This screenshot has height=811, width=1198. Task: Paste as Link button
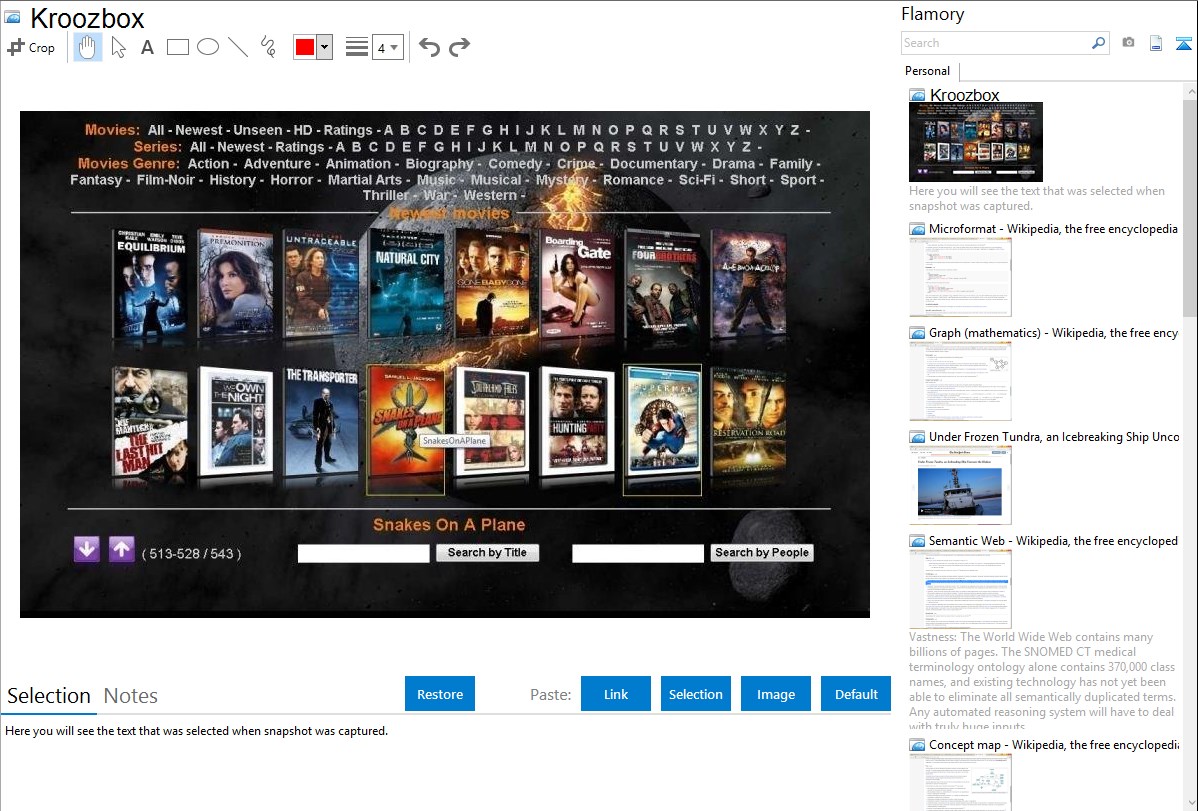[x=616, y=694]
